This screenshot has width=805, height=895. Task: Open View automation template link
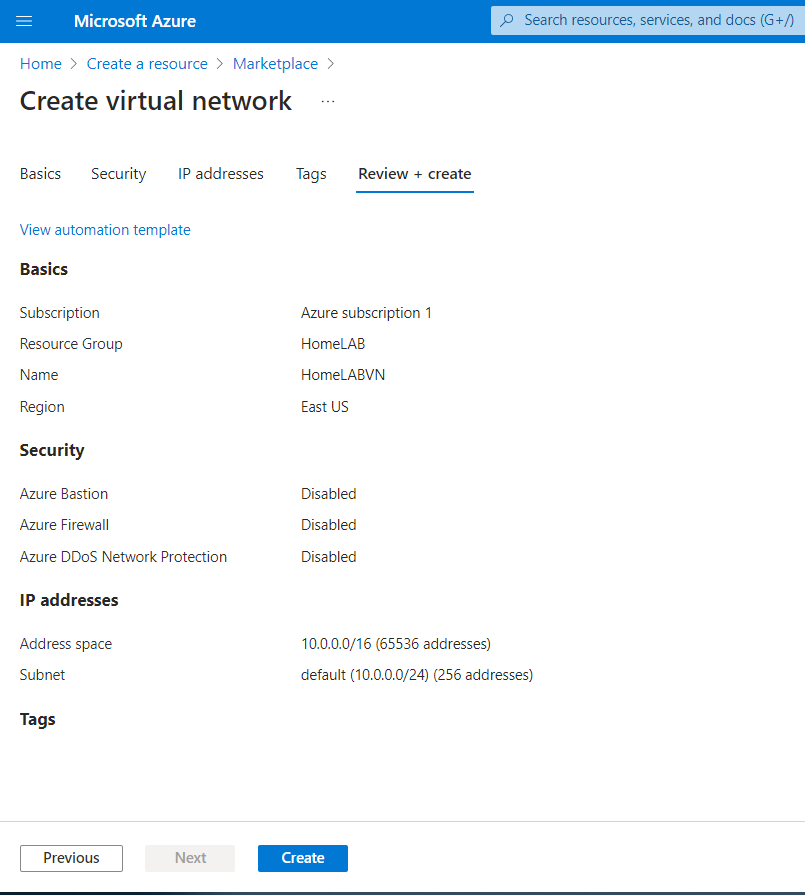click(x=105, y=229)
